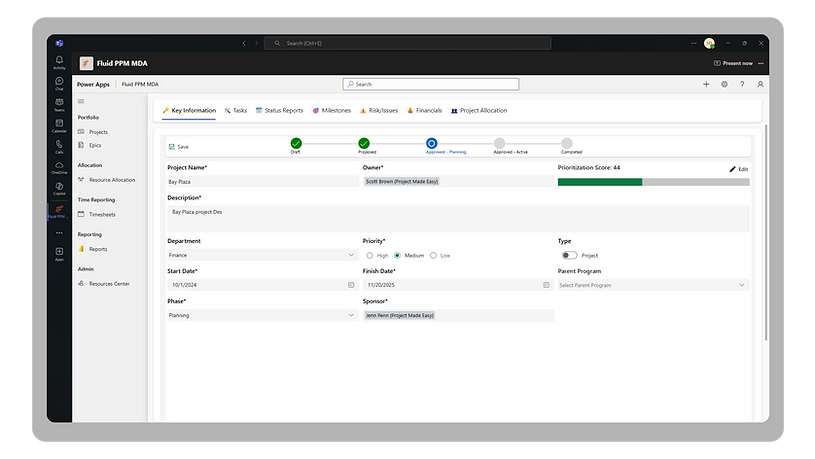Open Projects in the Portfolio section
Viewport: 815px width, 459px height.
[94, 132]
